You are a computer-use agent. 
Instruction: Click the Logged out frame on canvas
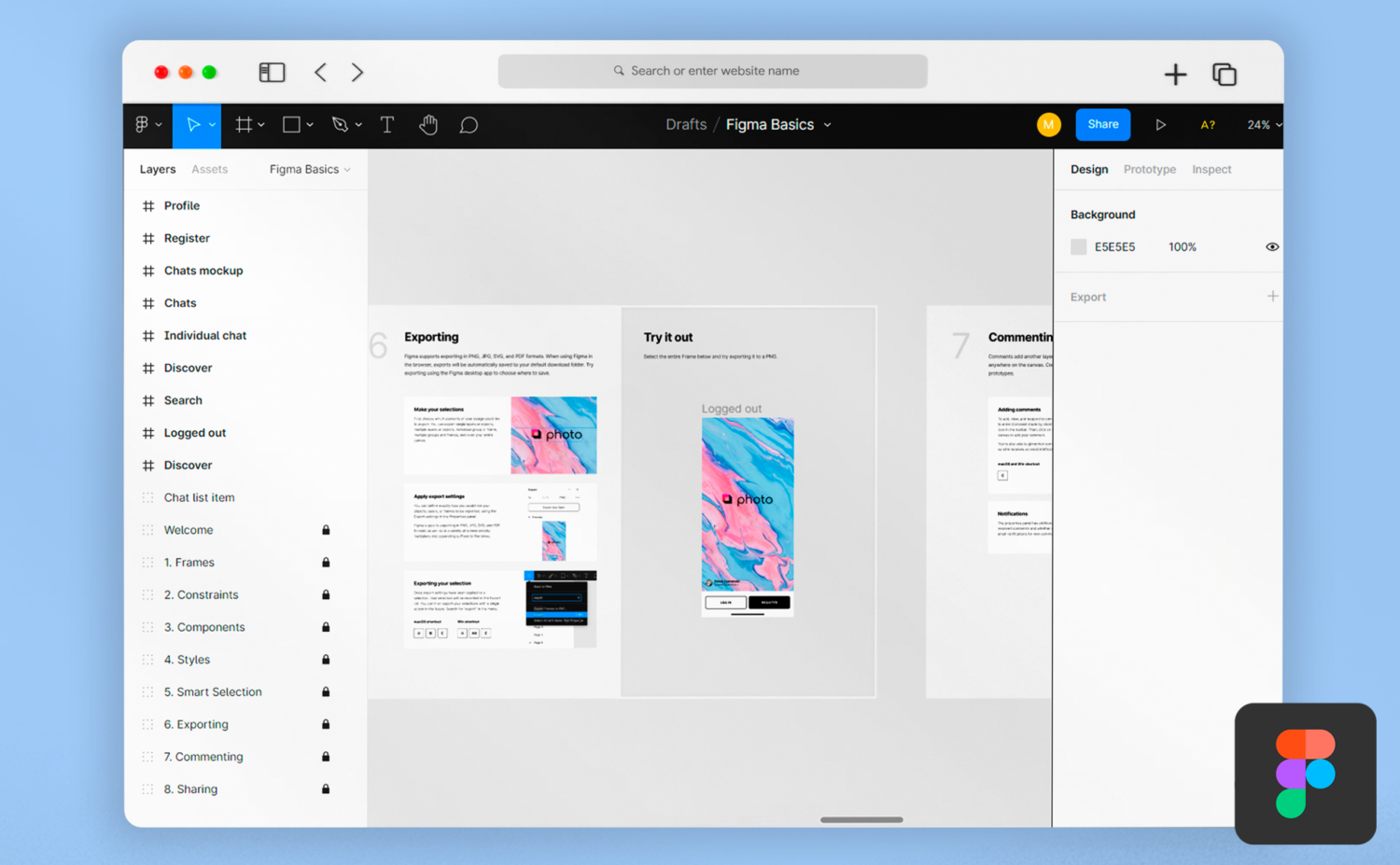(x=748, y=517)
